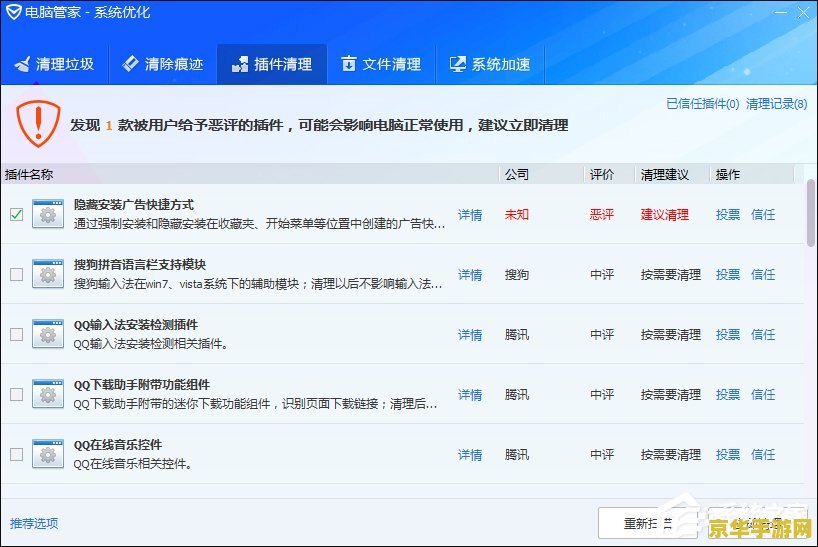Click the plugin icon for QQ在线音乐控件
The height and width of the screenshot is (547, 818).
[x=48, y=454]
